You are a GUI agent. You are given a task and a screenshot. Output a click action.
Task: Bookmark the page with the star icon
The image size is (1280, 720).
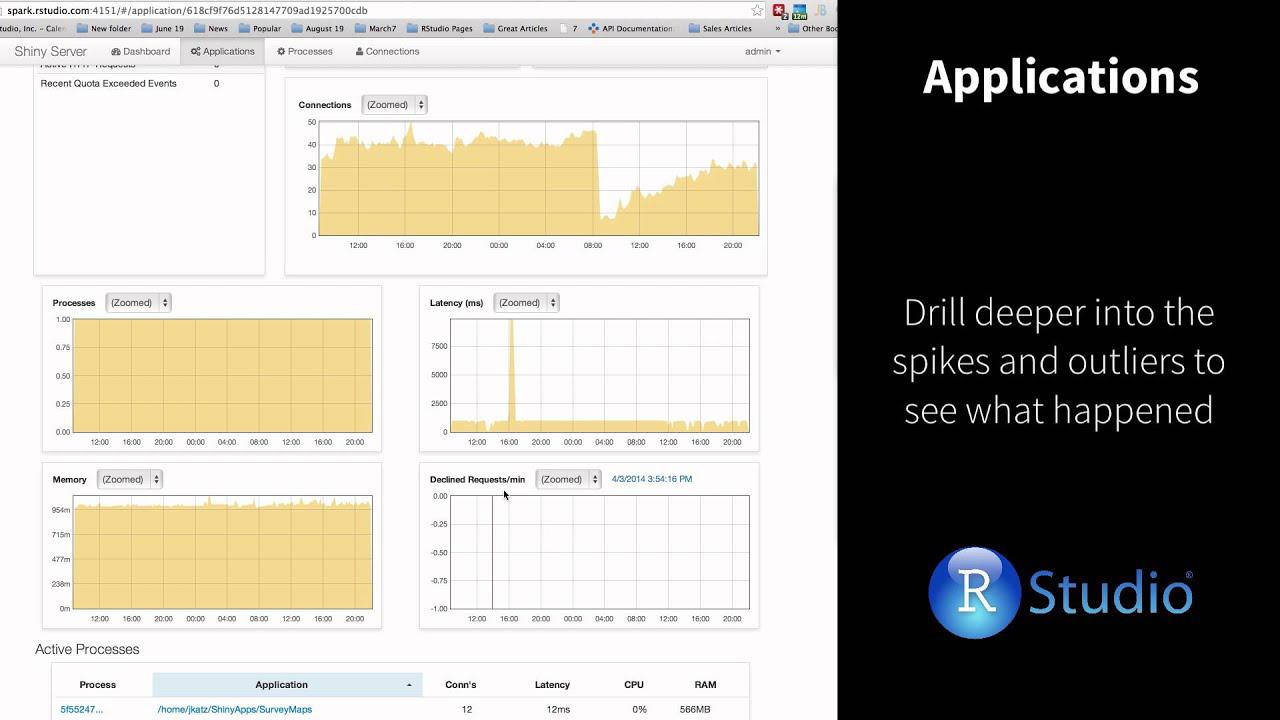tap(757, 10)
